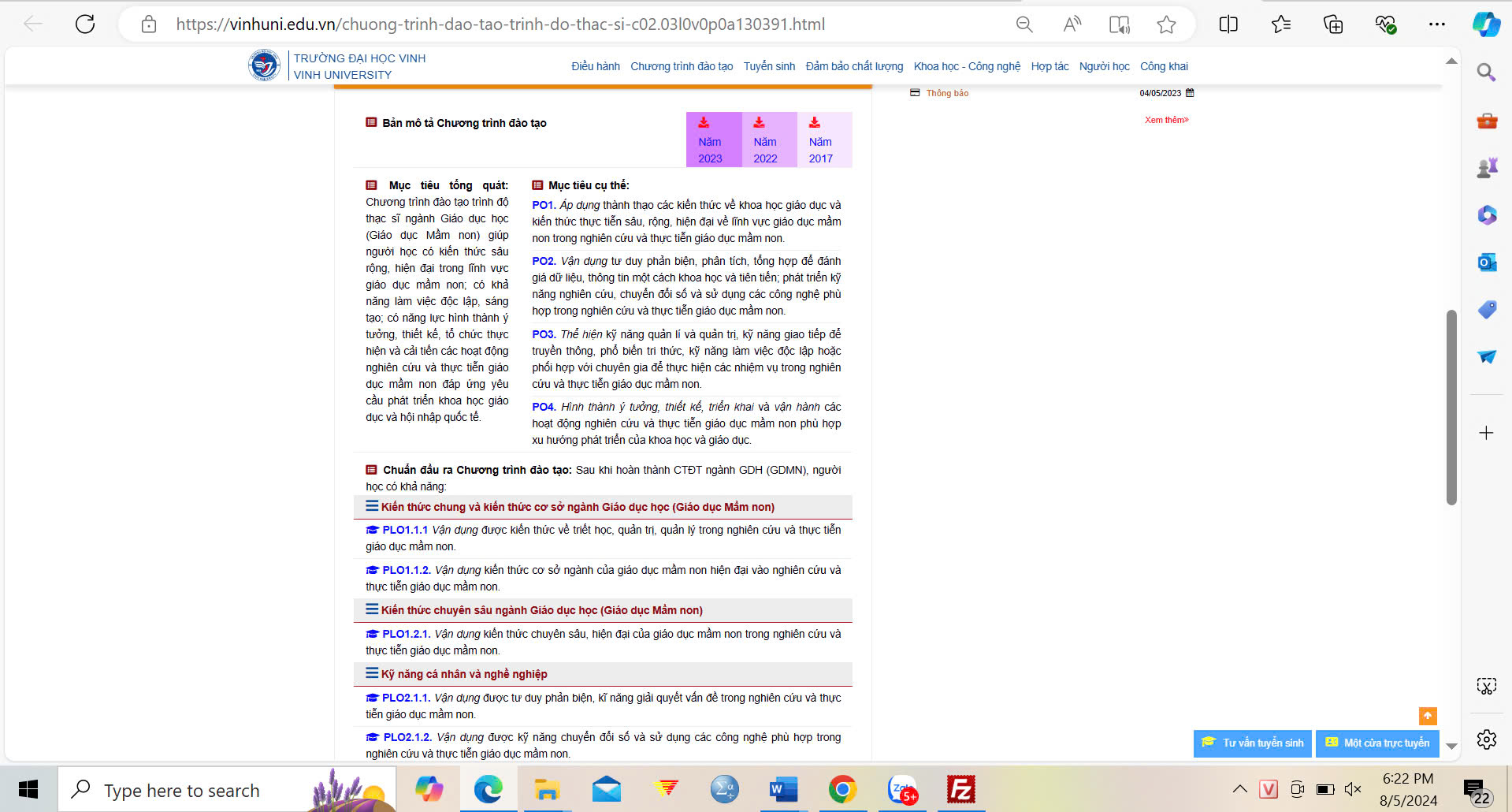Viewport: 1512px width, 812px height.
Task: Click the sidebar screenshot icon
Action: pyautogui.click(x=1486, y=686)
